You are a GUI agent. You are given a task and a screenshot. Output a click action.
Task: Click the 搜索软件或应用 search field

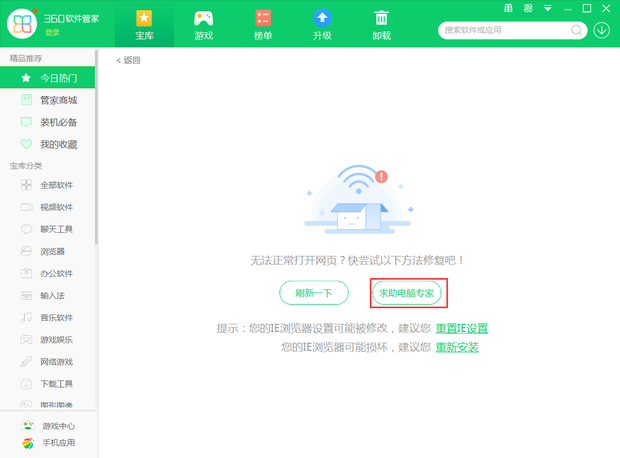(500, 30)
